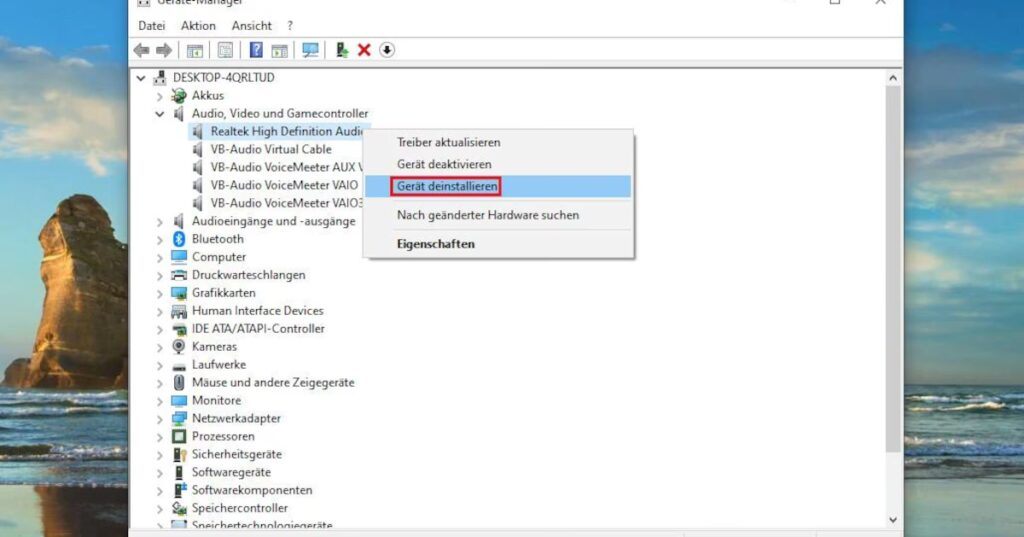Viewport: 1024px width, 537px height.
Task: Collapse the Audio, Video und Gamecontroller category
Action: click(160, 114)
